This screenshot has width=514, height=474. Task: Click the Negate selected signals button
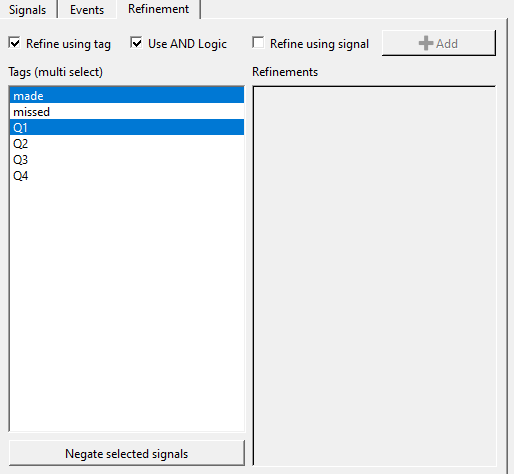[x=127, y=453]
